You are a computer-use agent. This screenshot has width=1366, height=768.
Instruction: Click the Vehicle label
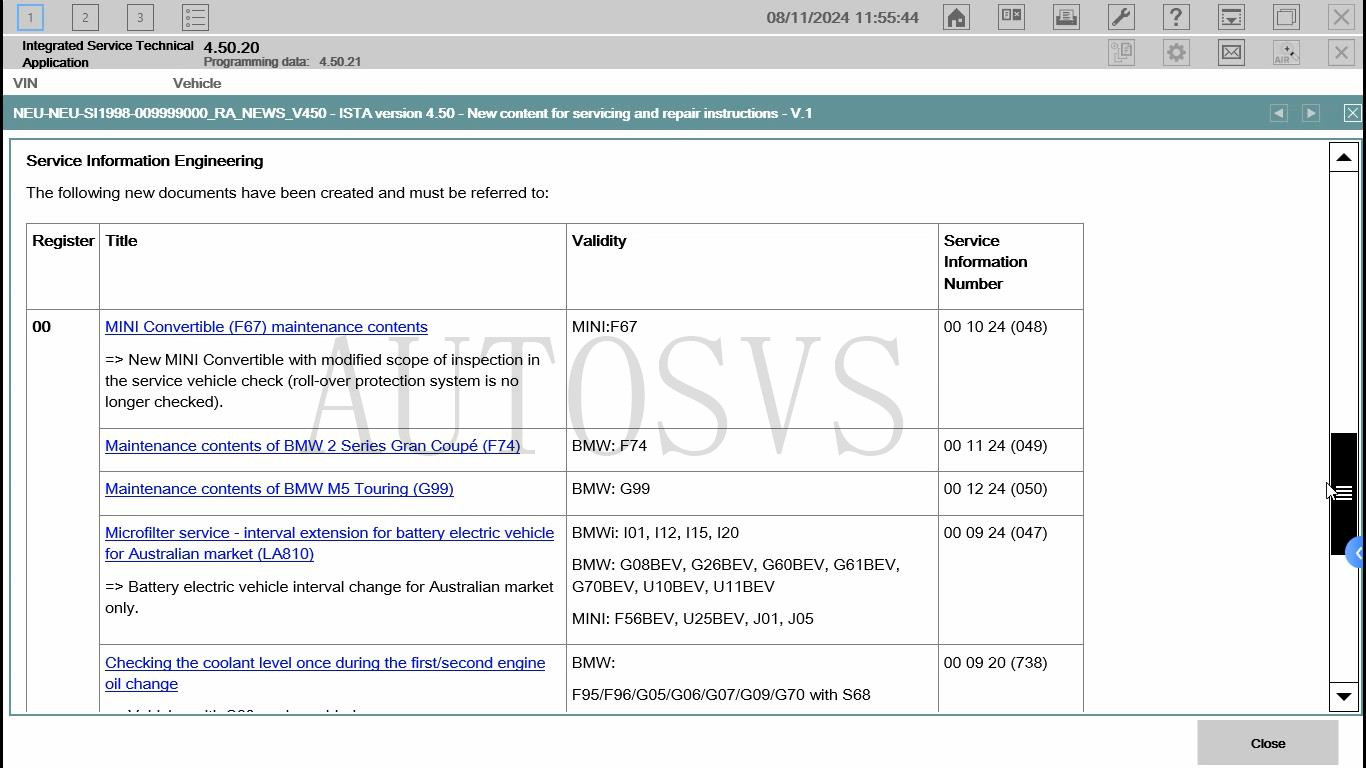click(197, 83)
